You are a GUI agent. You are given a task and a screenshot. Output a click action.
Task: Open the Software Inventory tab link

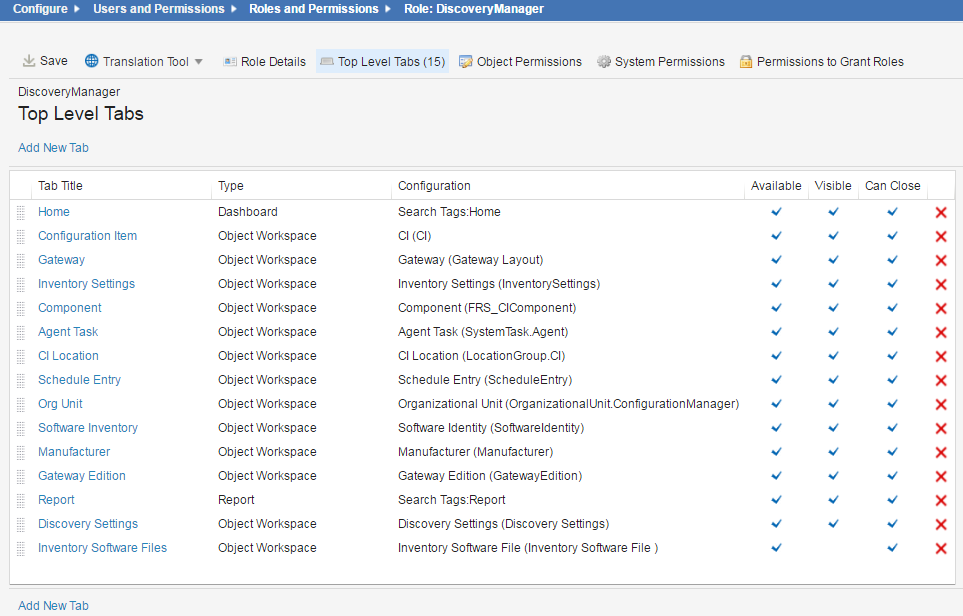coord(88,428)
